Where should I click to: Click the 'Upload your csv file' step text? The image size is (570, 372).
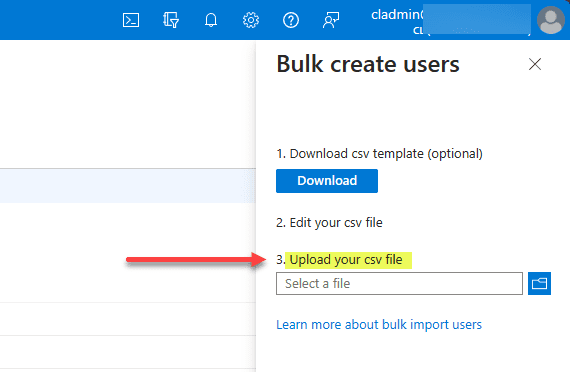click(346, 260)
